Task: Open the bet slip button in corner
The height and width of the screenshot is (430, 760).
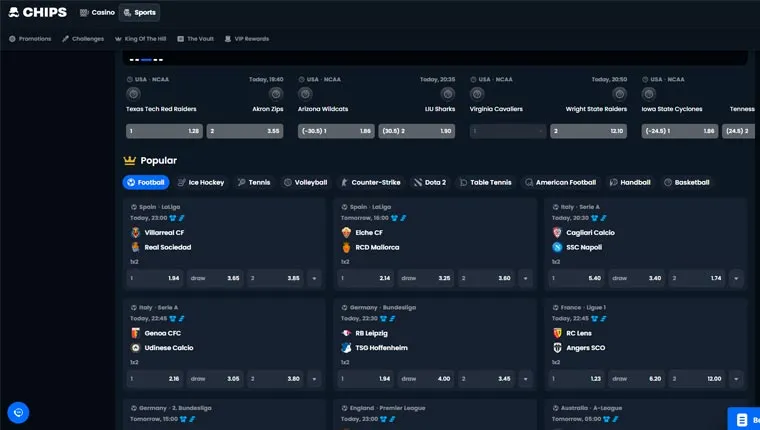Action: (x=744, y=419)
